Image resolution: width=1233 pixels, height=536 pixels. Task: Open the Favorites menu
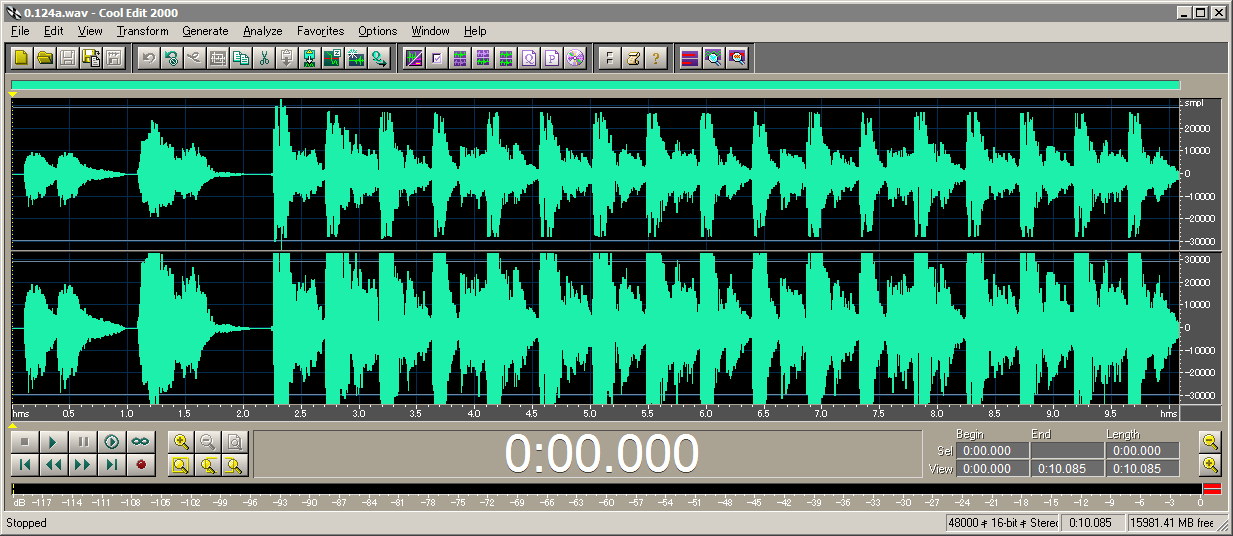320,31
